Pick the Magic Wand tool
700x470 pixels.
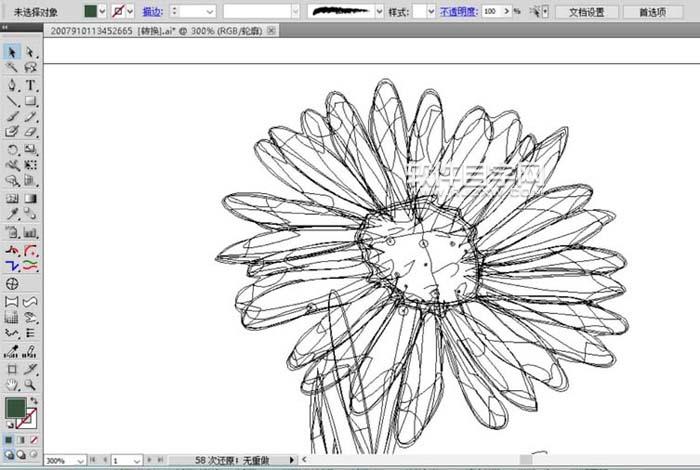coord(12,68)
